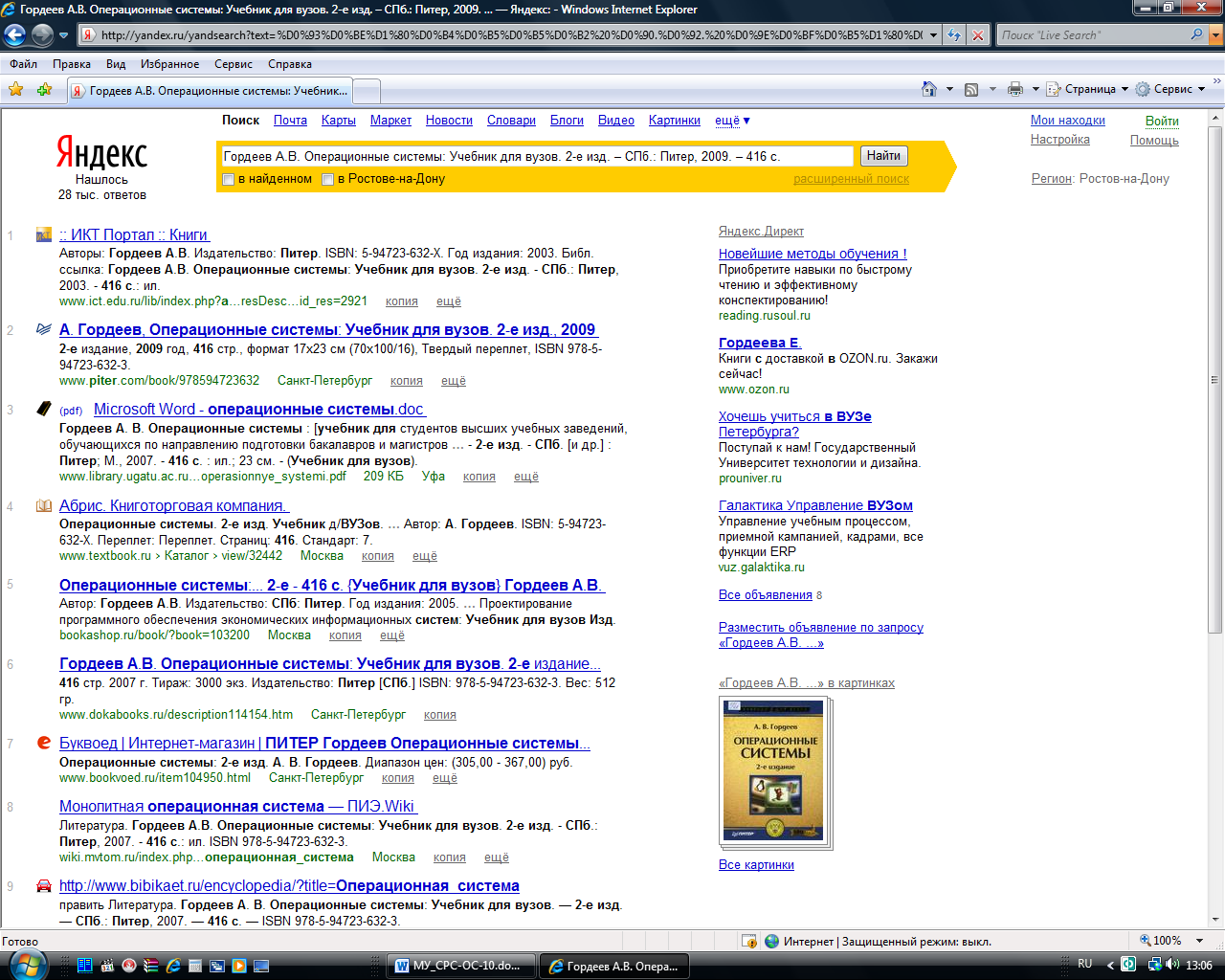Show hidden tray icons arrow
This screenshot has width=1225, height=980.
[x=1110, y=965]
